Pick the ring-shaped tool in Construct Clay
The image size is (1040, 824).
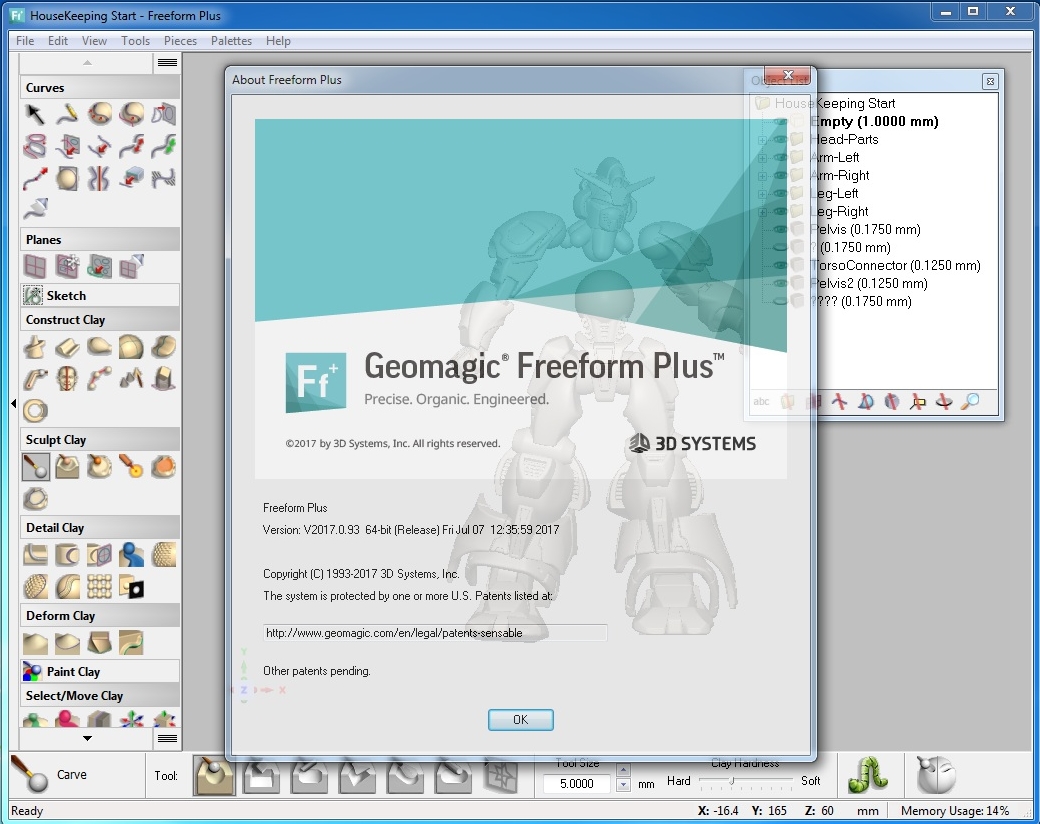[34, 411]
